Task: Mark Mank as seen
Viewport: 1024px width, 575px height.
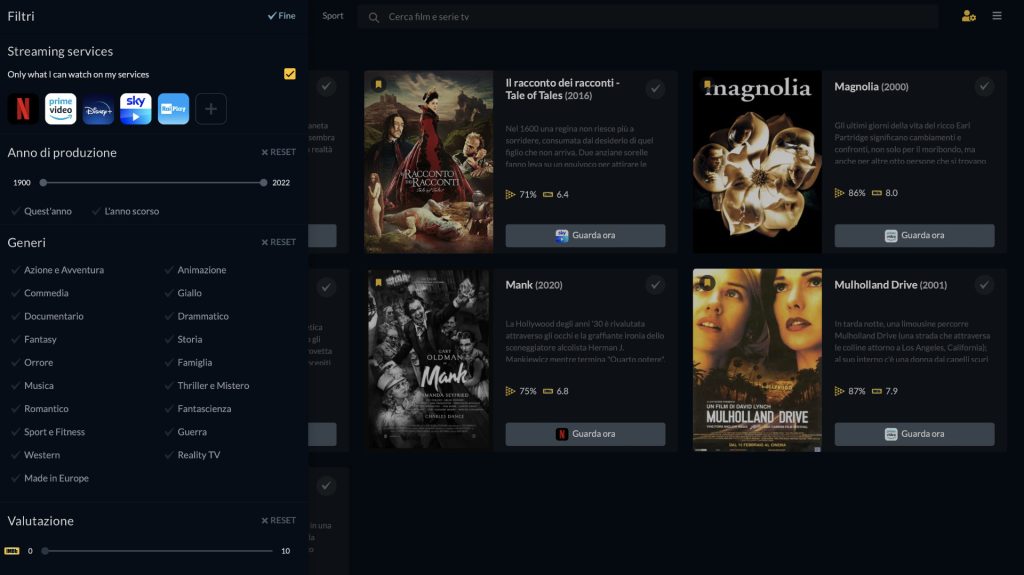Action: click(x=655, y=284)
